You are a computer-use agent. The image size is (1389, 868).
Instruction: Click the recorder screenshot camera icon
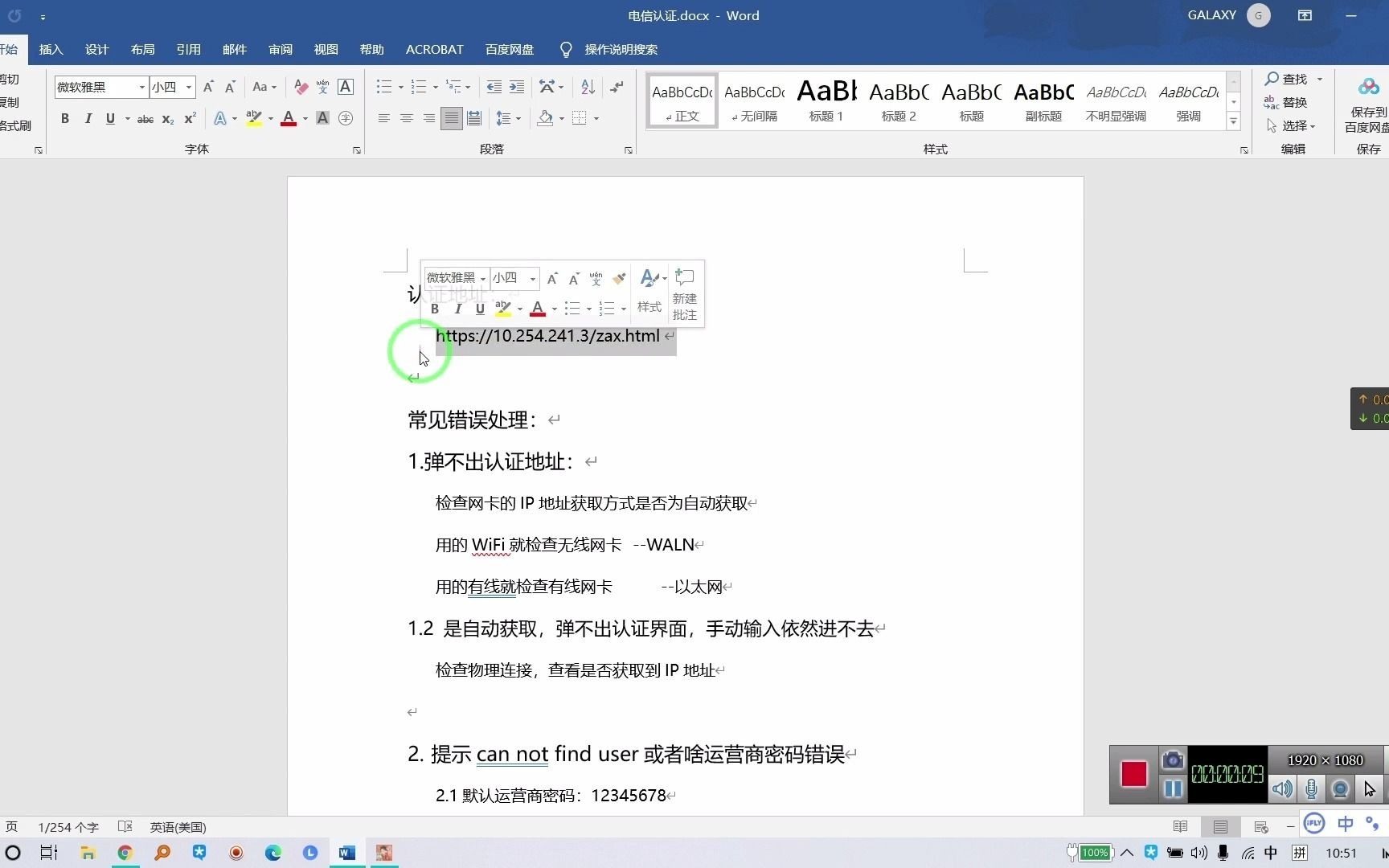[x=1173, y=759]
